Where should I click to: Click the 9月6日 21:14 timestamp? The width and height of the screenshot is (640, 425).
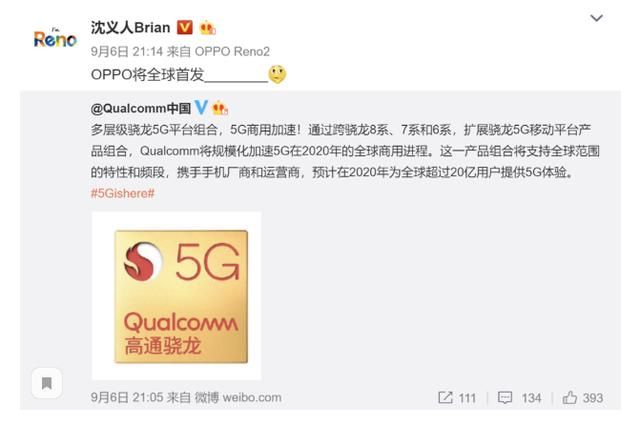click(x=127, y=51)
